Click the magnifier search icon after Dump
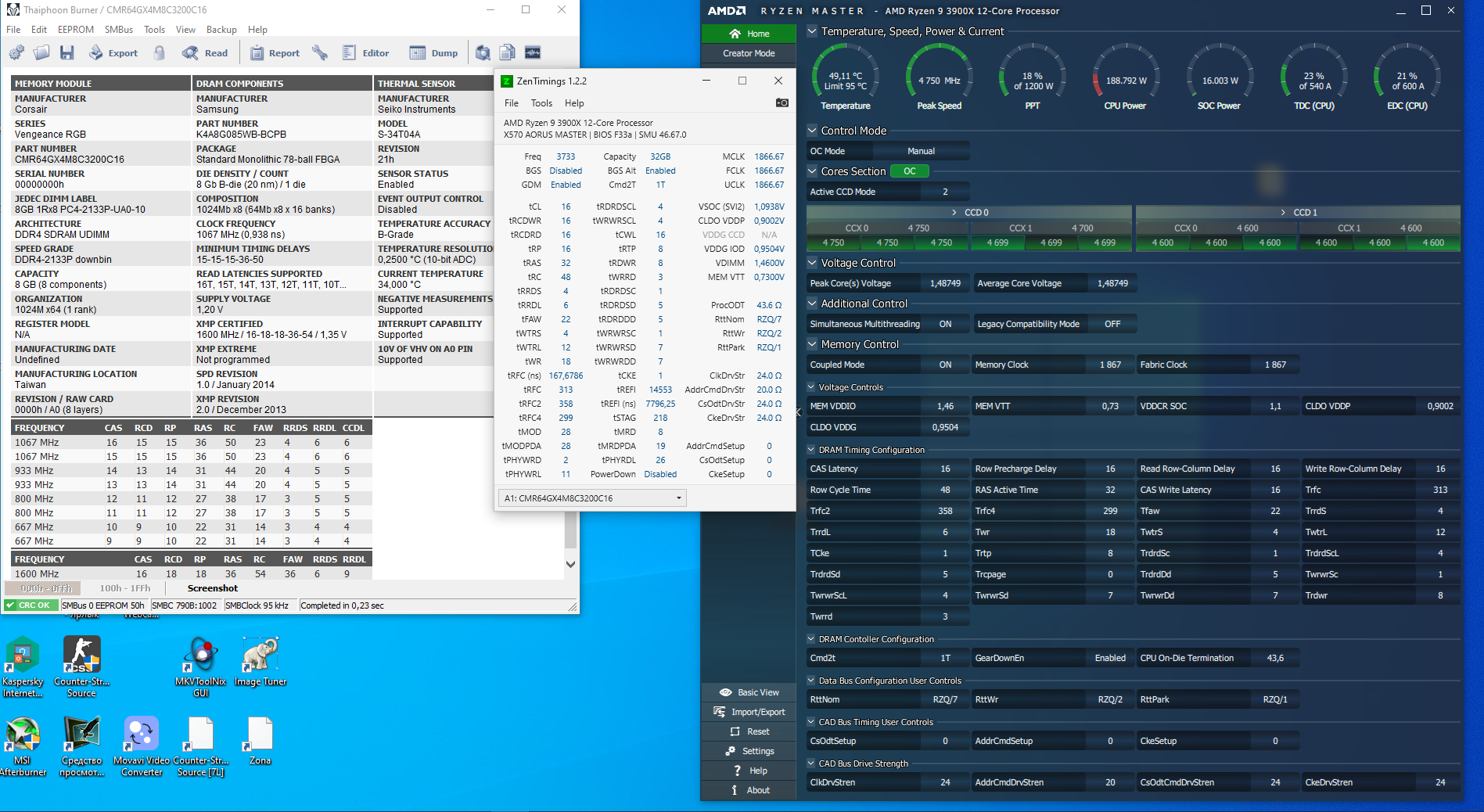This screenshot has width=1484, height=812. [483, 52]
